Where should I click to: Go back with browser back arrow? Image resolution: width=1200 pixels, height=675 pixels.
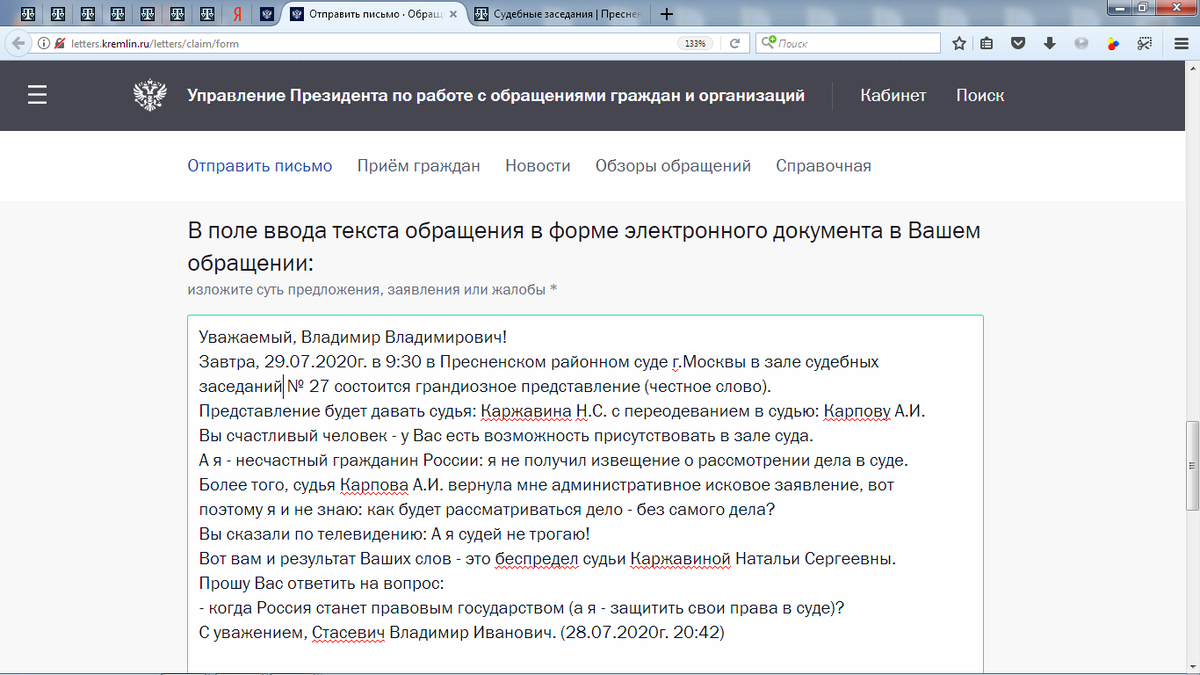16,43
